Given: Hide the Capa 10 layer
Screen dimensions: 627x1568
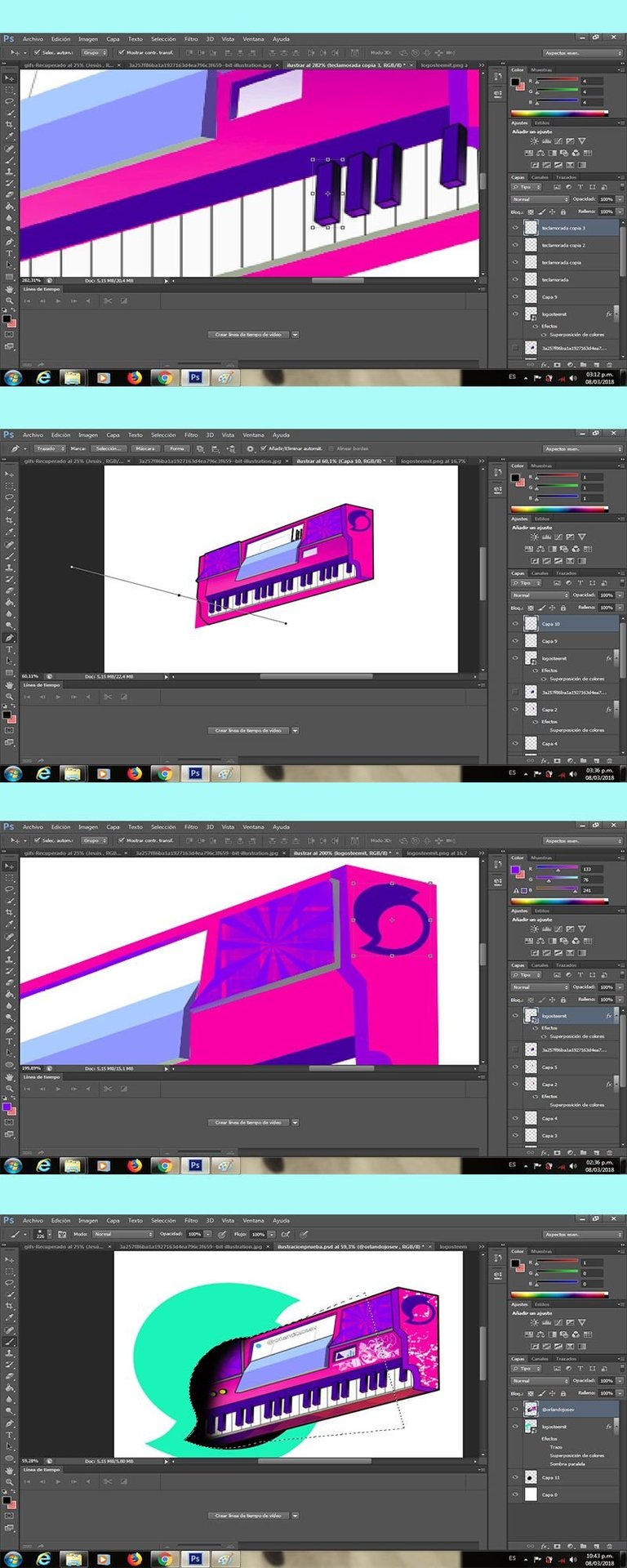Looking at the screenshot, I should coord(515,624).
